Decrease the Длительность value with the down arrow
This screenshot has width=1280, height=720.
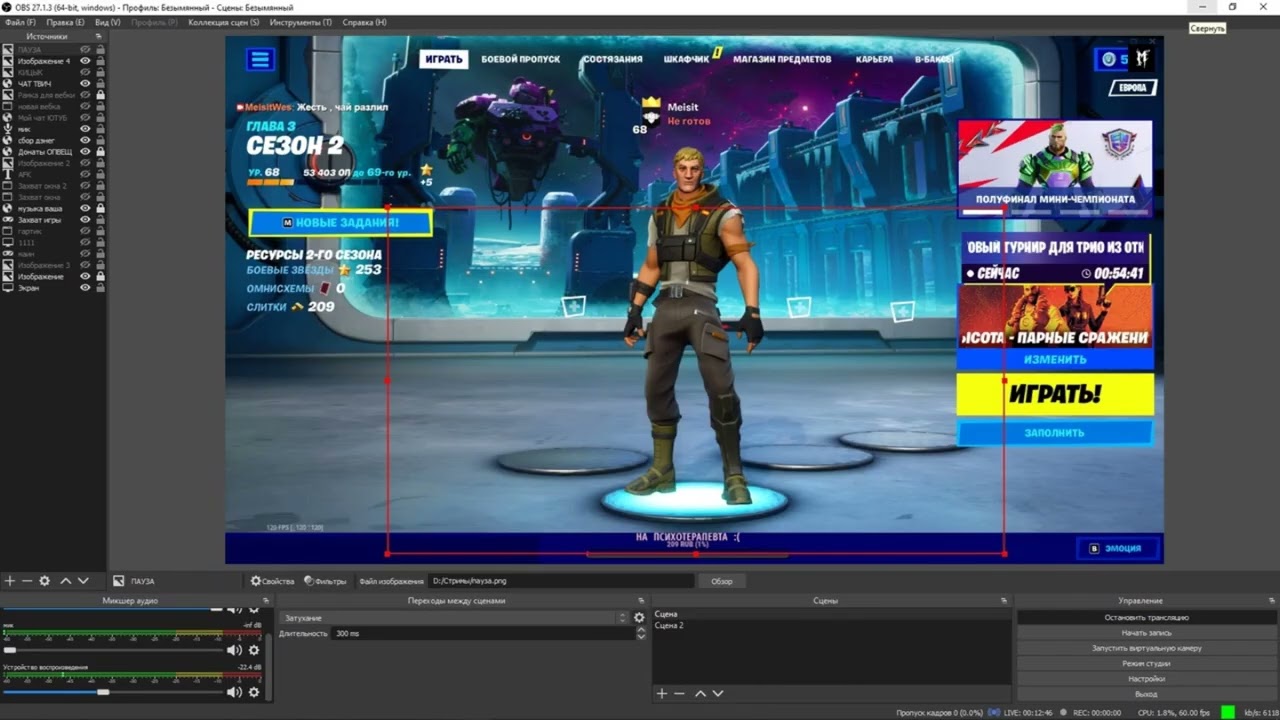coord(640,636)
